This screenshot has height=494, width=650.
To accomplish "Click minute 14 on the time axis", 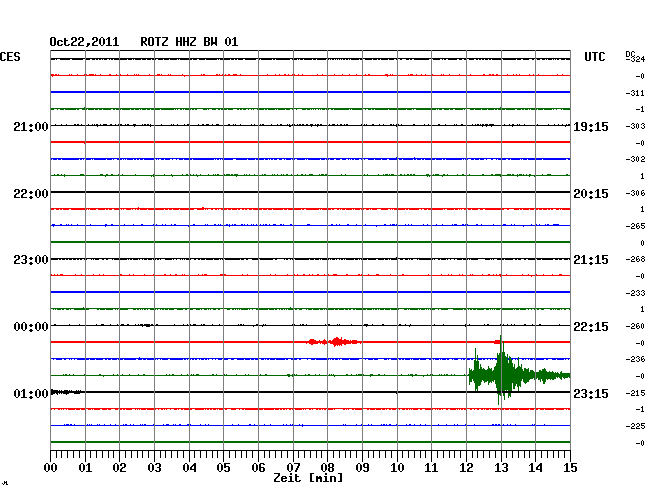I will point(536,467).
